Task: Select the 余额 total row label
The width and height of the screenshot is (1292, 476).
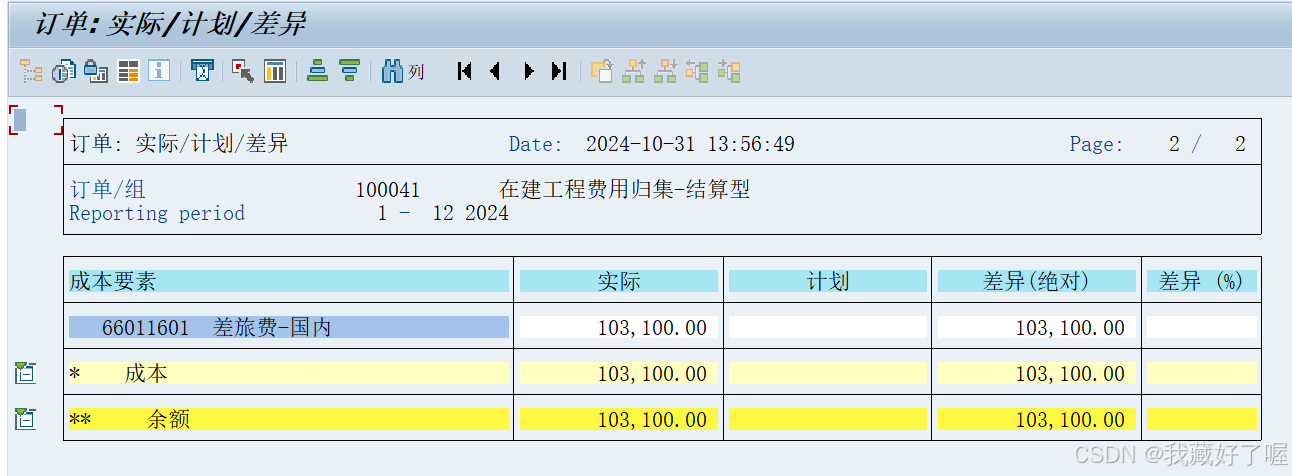Action: pyautogui.click(x=289, y=419)
